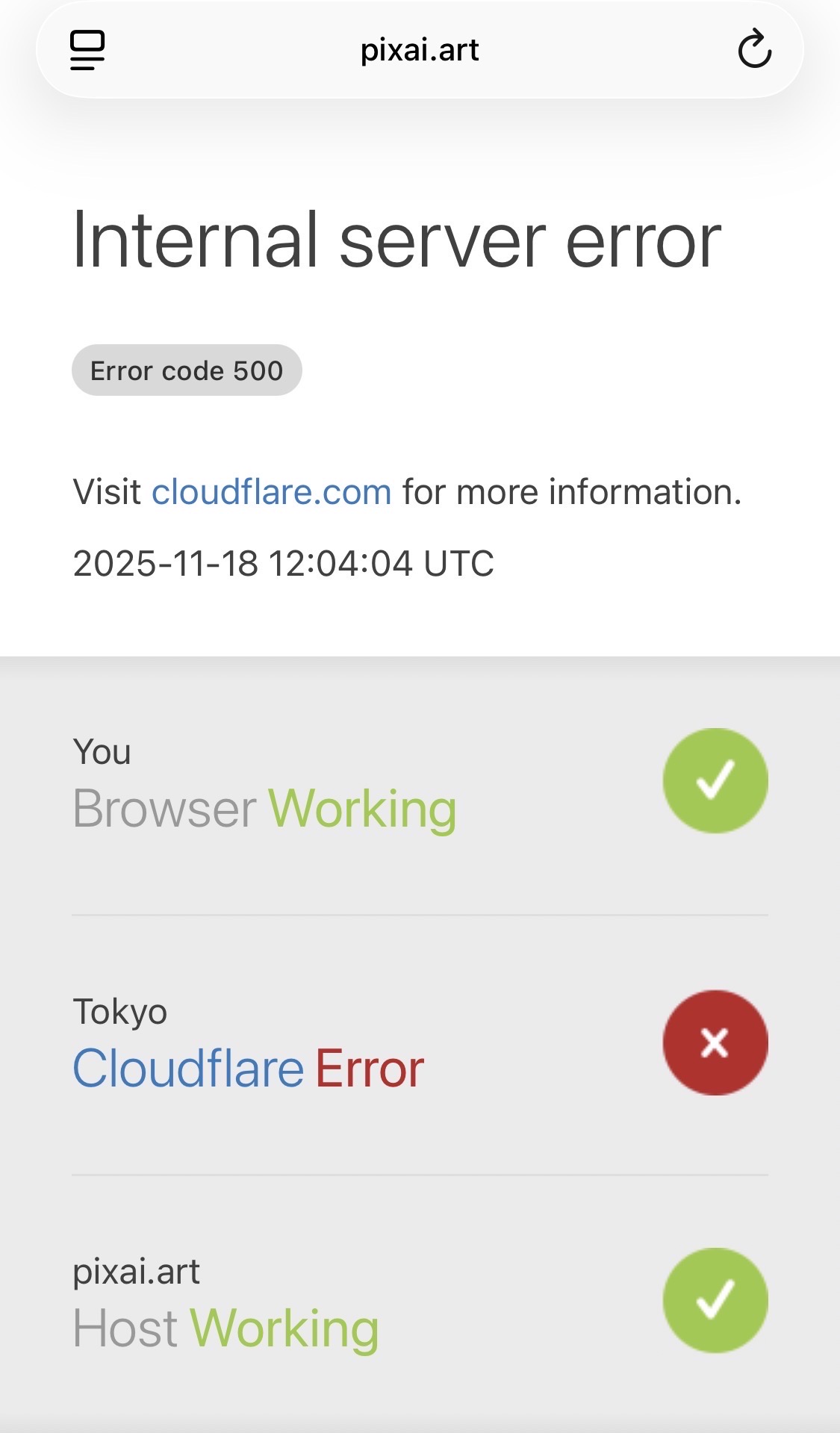Click the word Visit before cloudflare.com

[x=107, y=492]
